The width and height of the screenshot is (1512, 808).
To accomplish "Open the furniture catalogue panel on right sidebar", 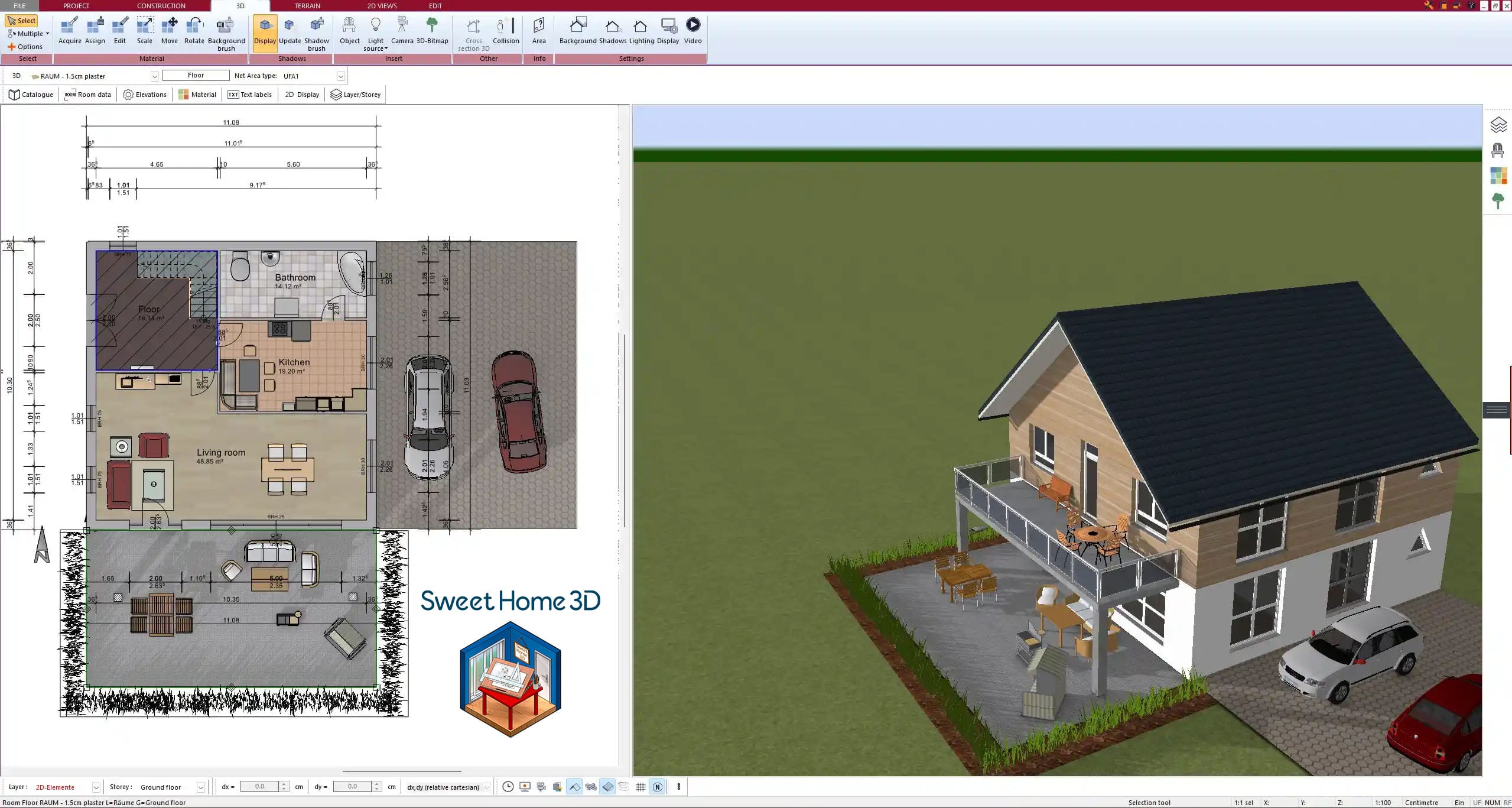I will pos(1497,151).
